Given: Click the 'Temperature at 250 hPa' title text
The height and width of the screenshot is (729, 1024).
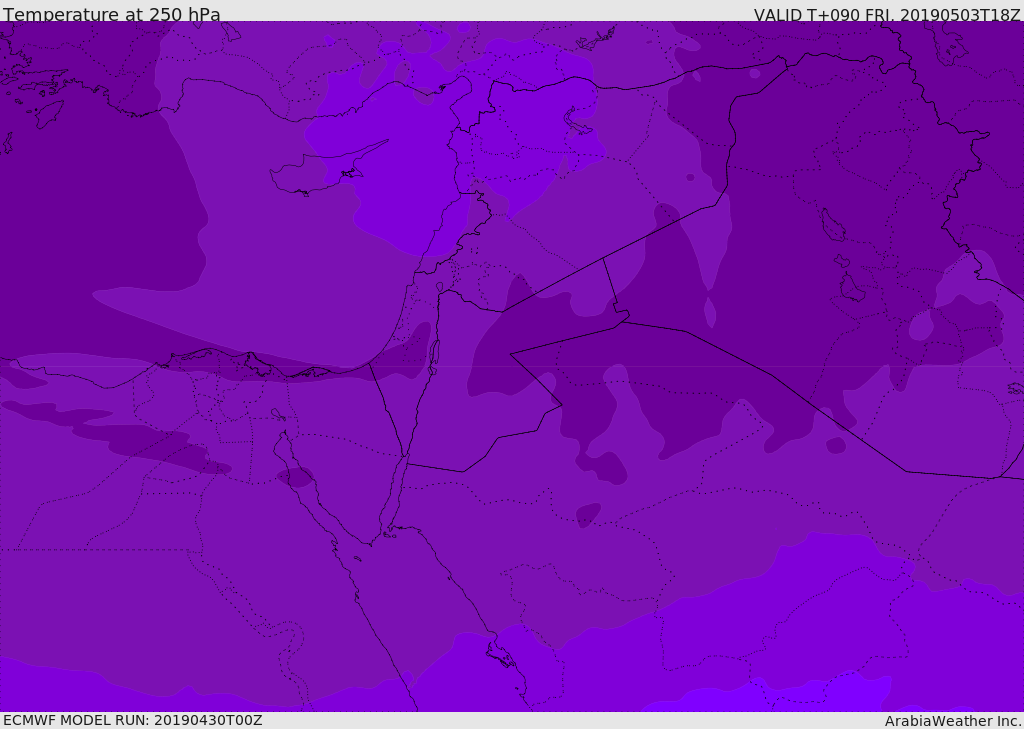Looking at the screenshot, I should tap(112, 14).
